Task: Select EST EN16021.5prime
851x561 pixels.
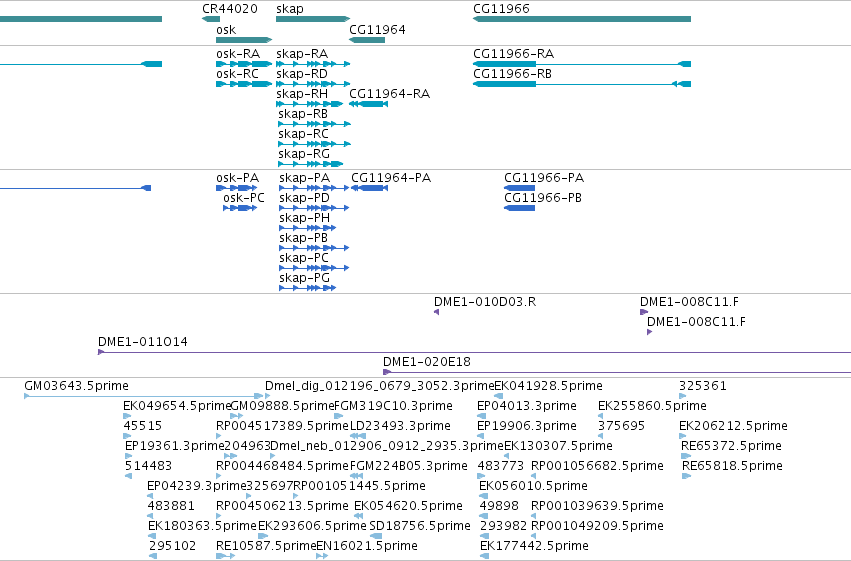Action: tap(367, 547)
